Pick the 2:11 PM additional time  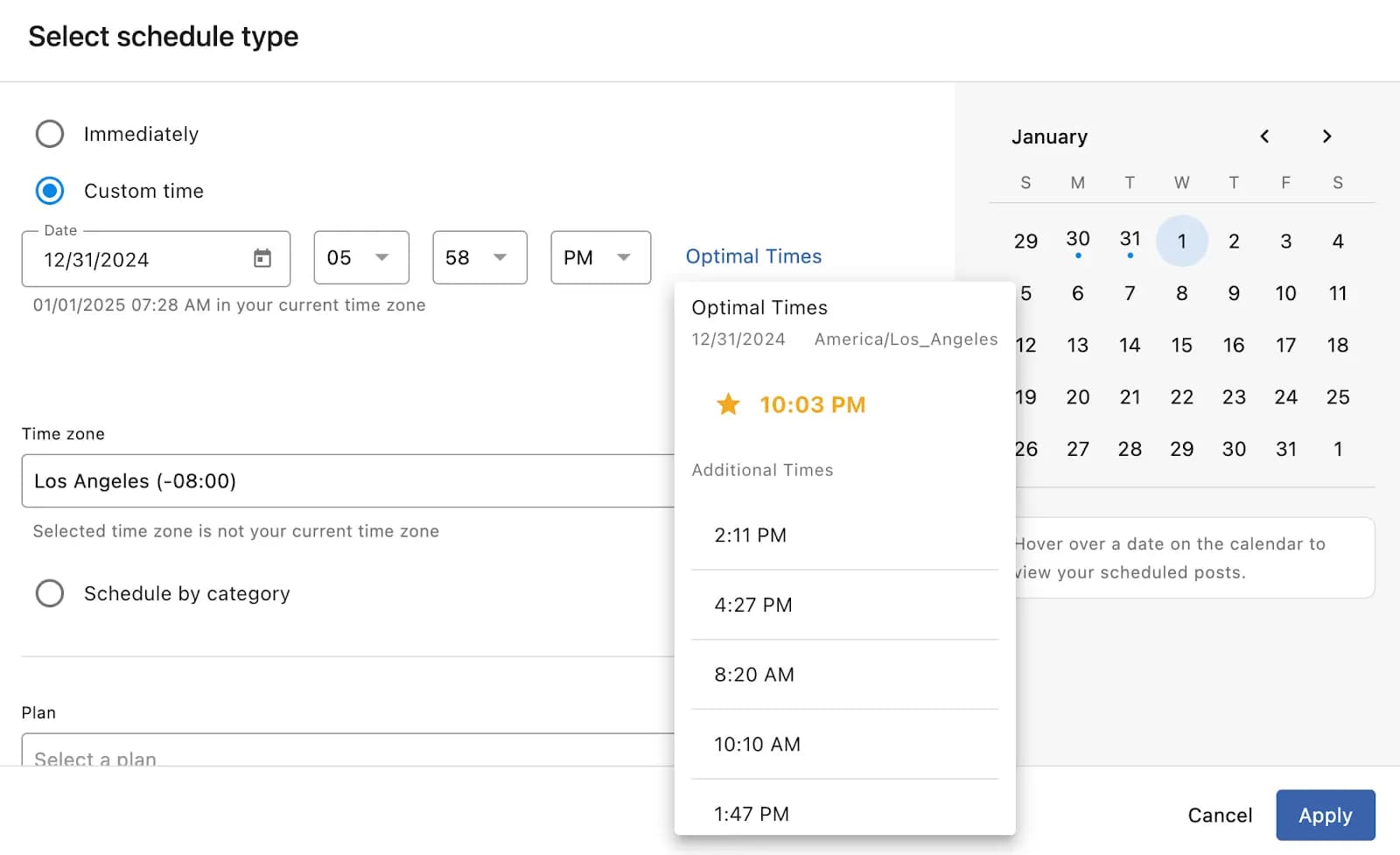750,536
